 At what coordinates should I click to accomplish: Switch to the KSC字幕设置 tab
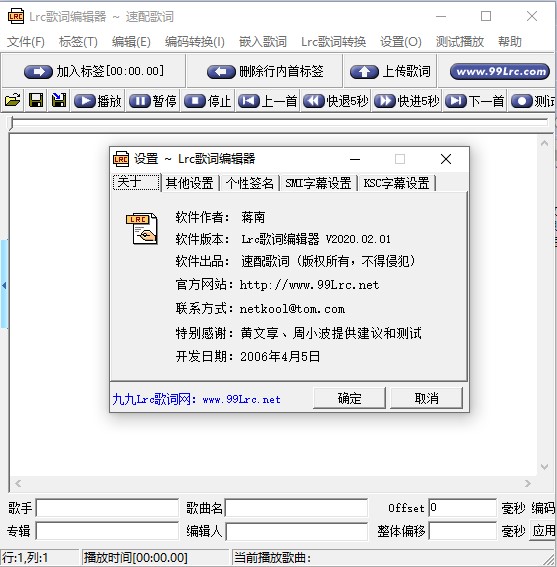[396, 183]
